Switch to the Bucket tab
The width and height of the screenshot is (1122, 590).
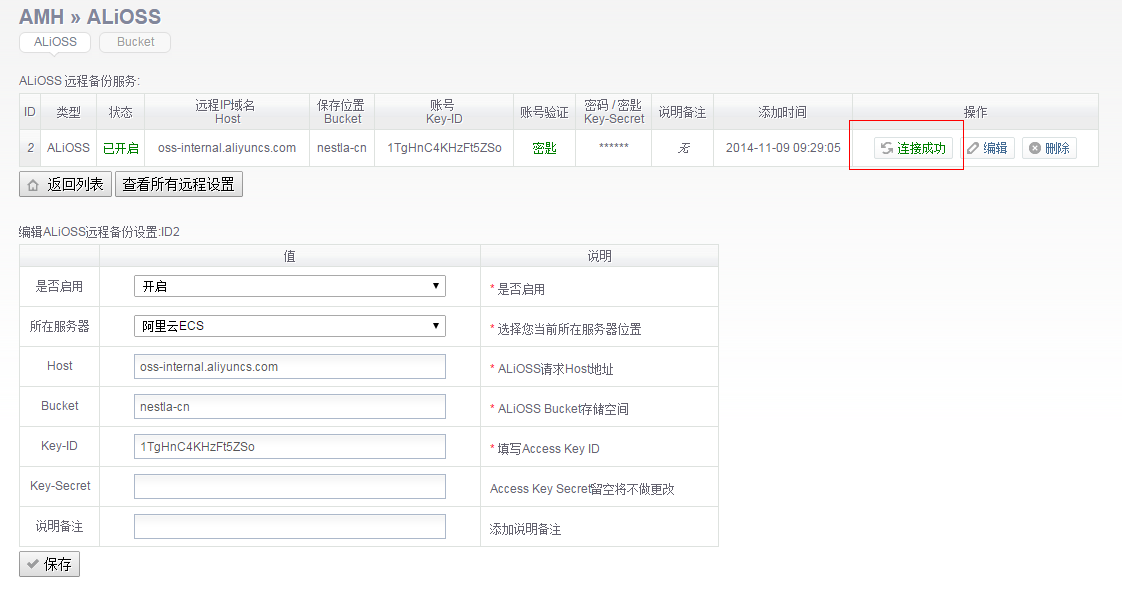coord(135,42)
